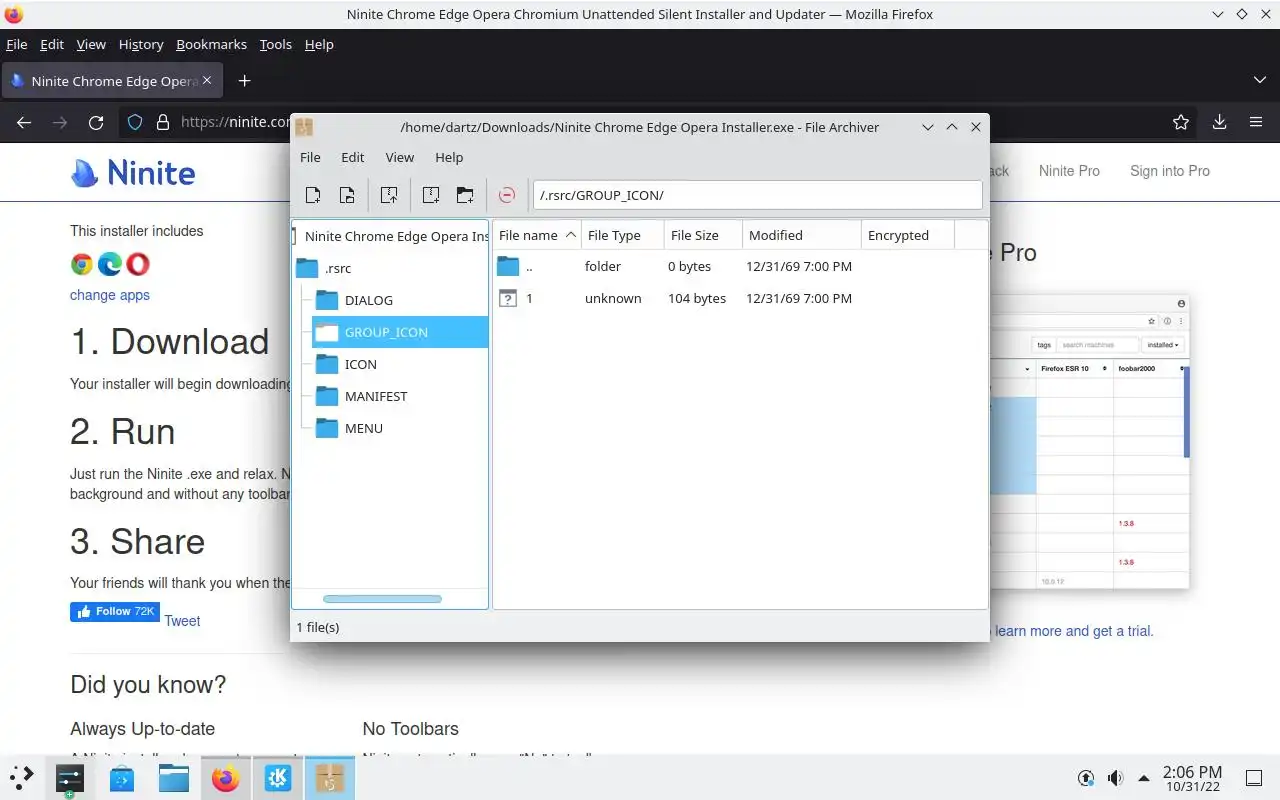Open the archiver Edit menu
Viewport: 1280px width, 800px height.
pyautogui.click(x=352, y=157)
